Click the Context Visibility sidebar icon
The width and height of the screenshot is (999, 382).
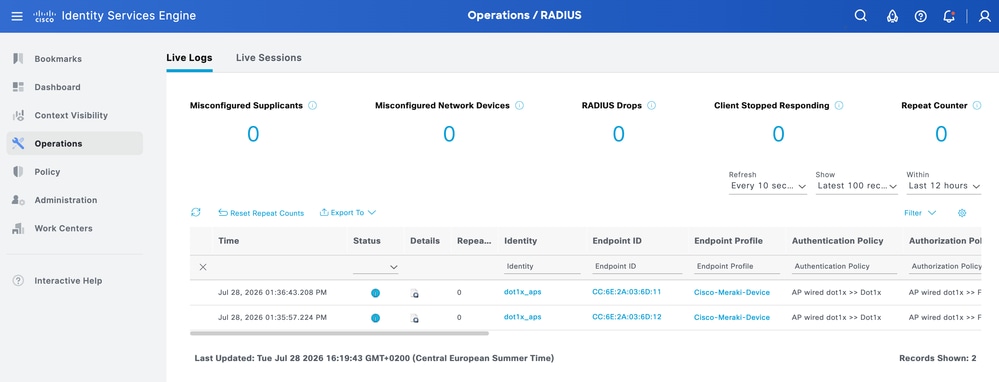(18, 115)
